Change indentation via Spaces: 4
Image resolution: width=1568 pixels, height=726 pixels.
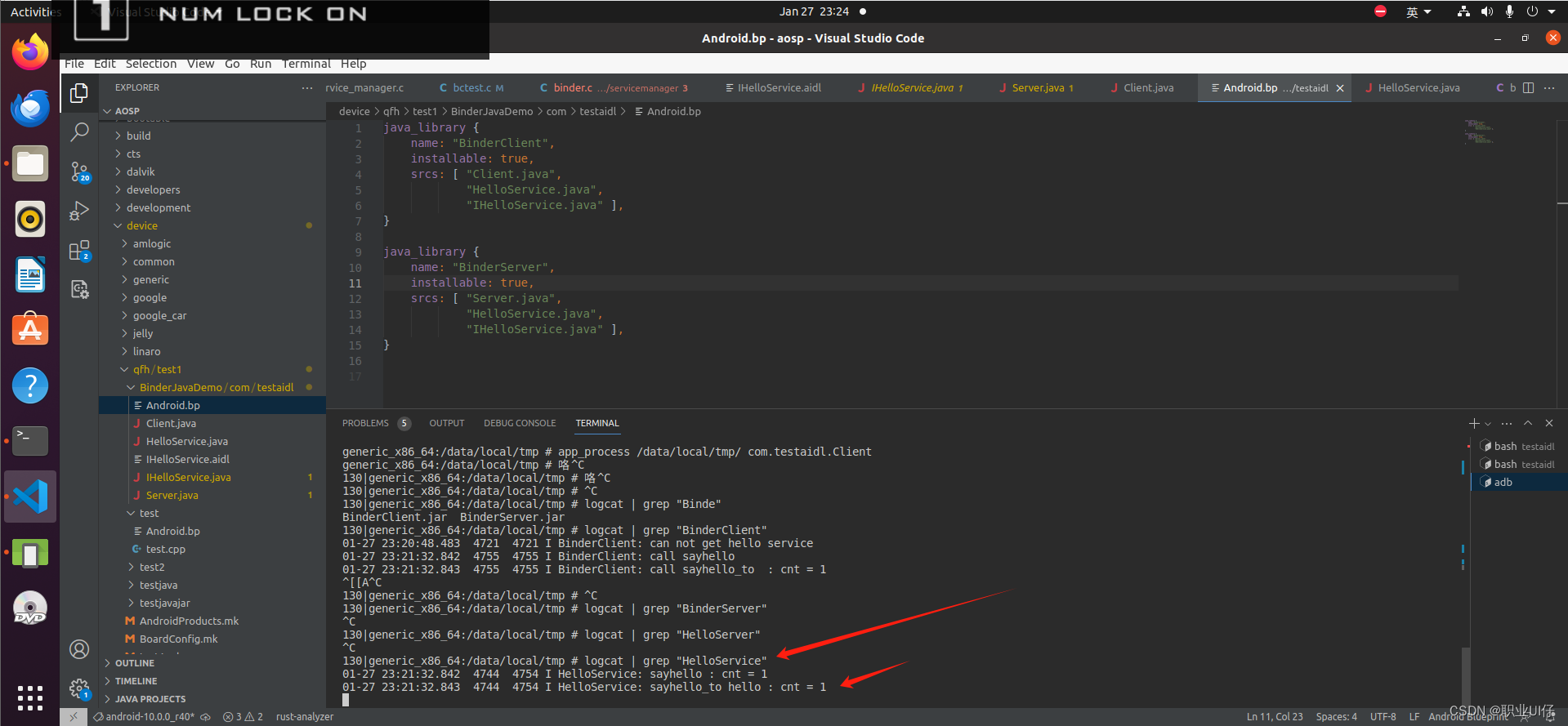click(x=1336, y=717)
